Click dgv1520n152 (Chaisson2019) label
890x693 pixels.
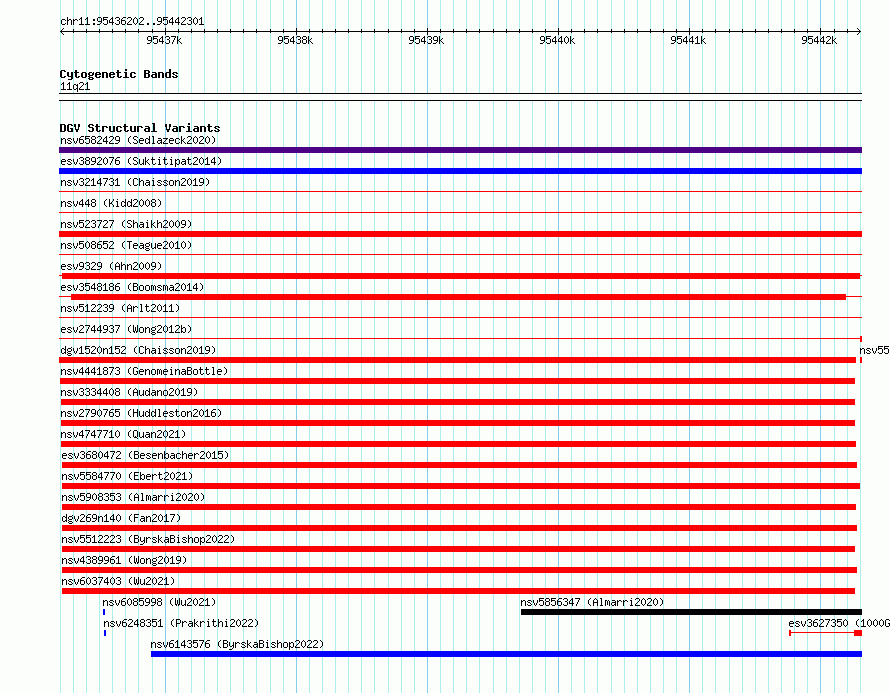[x=138, y=350]
